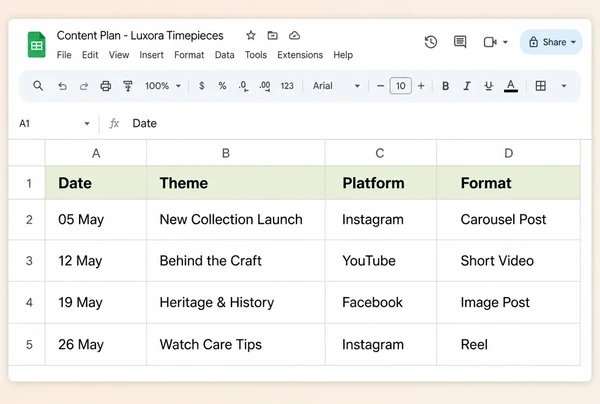Select column B header

(236, 153)
